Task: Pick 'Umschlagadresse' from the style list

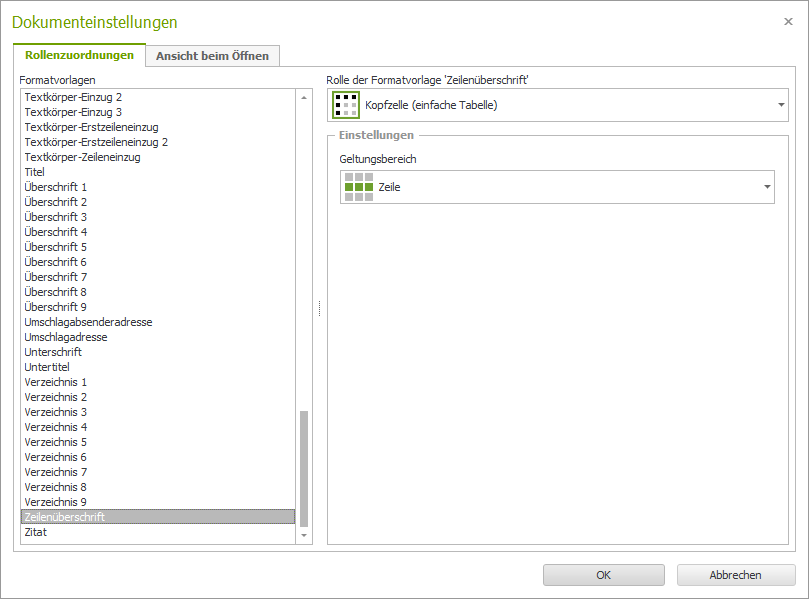Action: 66,337
